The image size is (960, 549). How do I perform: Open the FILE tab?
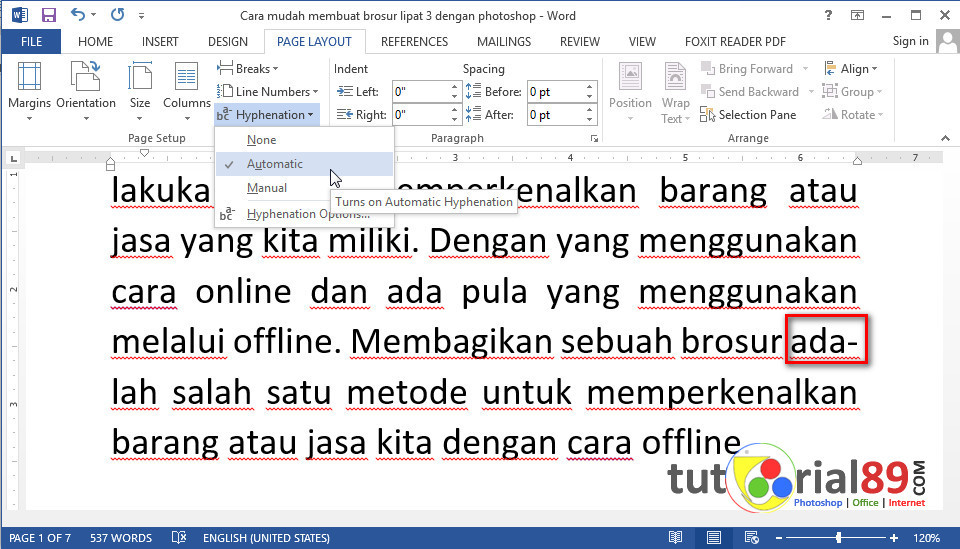(x=31, y=42)
